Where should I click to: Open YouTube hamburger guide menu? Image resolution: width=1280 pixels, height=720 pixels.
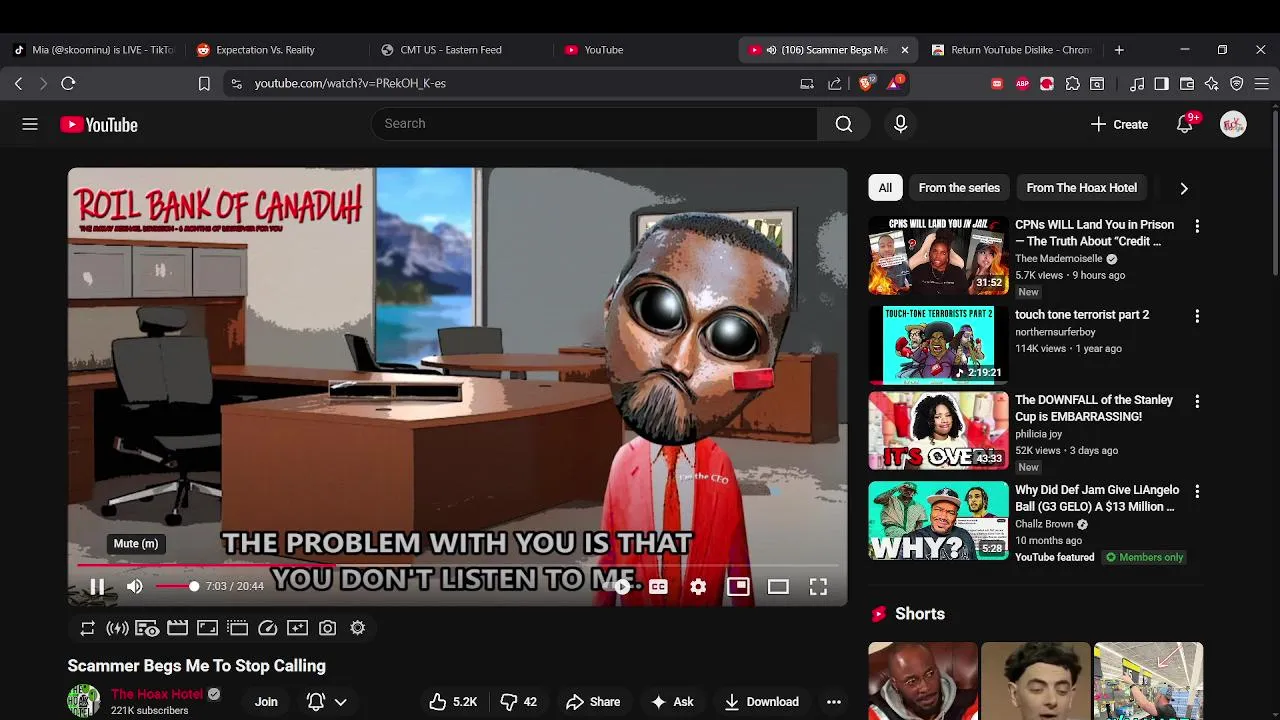[30, 124]
